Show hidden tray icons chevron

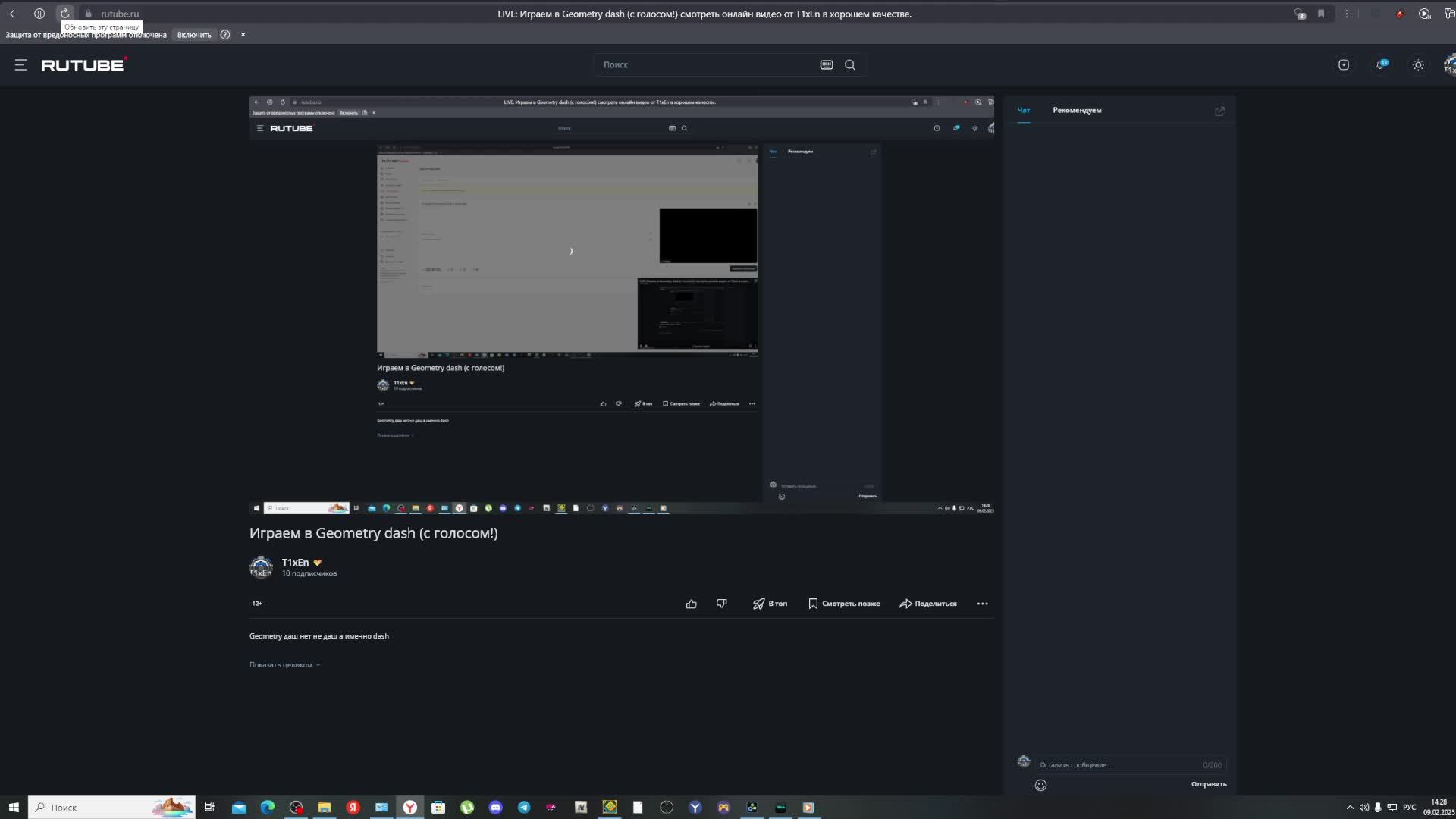[x=1350, y=808]
